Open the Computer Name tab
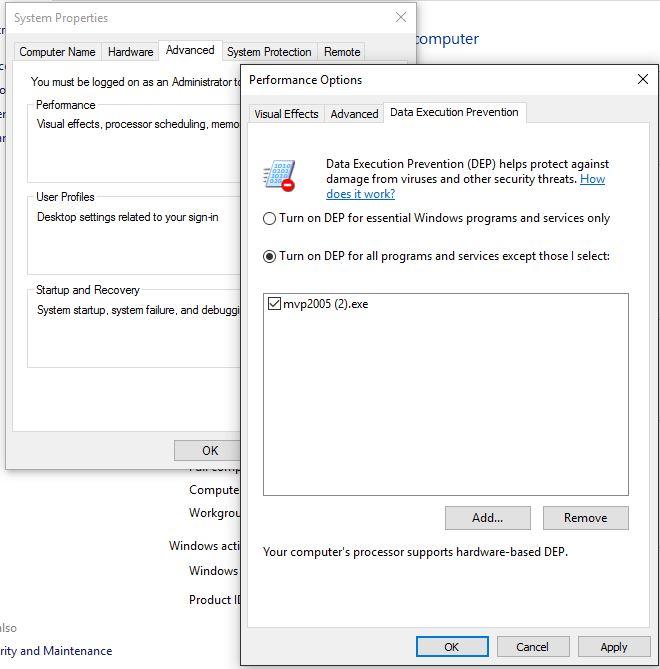The image size is (660, 669). pos(58,52)
